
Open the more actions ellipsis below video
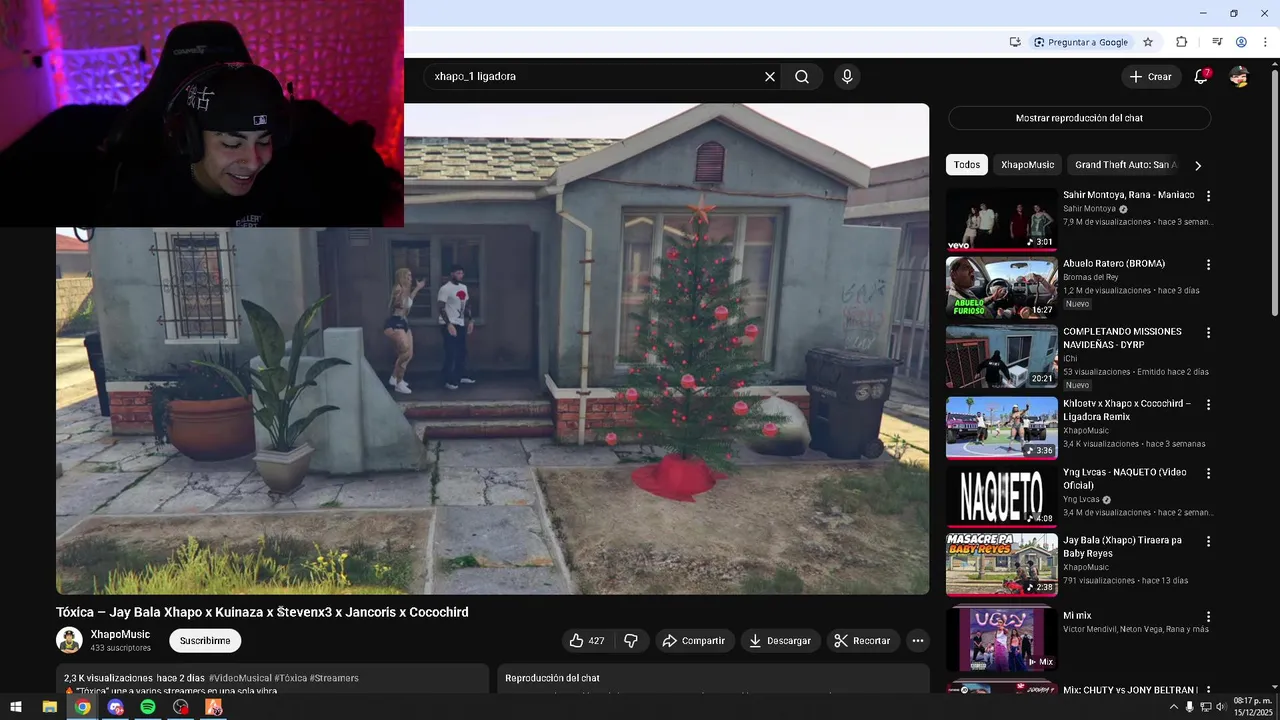(918, 641)
